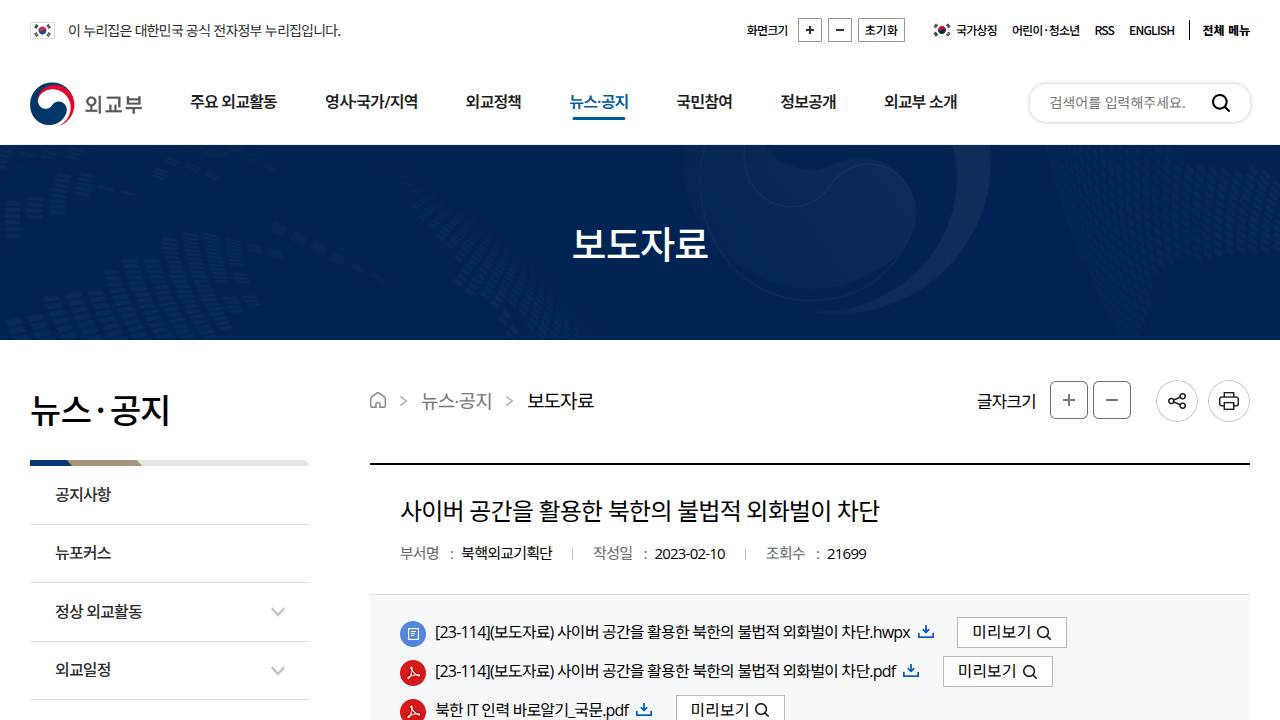
Task: Switch to ENGLISH site
Action: pyautogui.click(x=1152, y=30)
